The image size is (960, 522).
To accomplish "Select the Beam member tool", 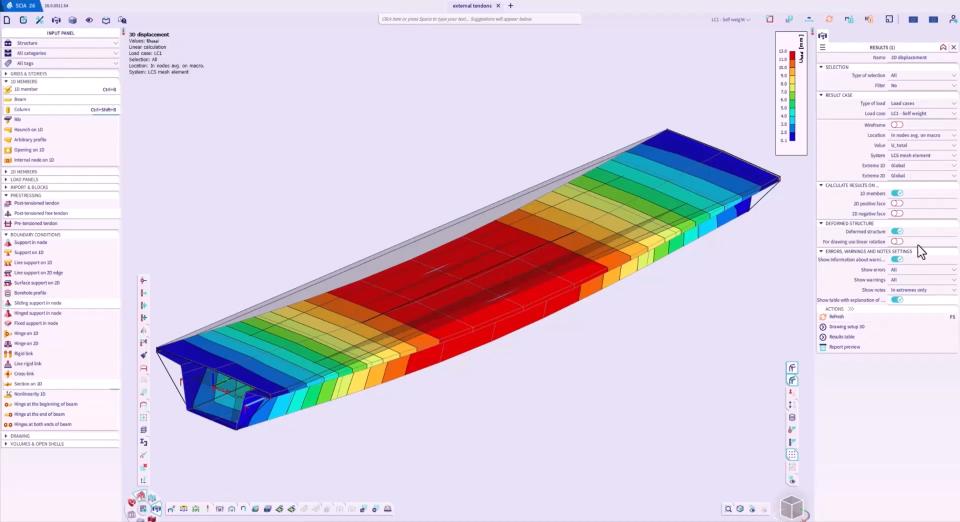I will 20,99.
